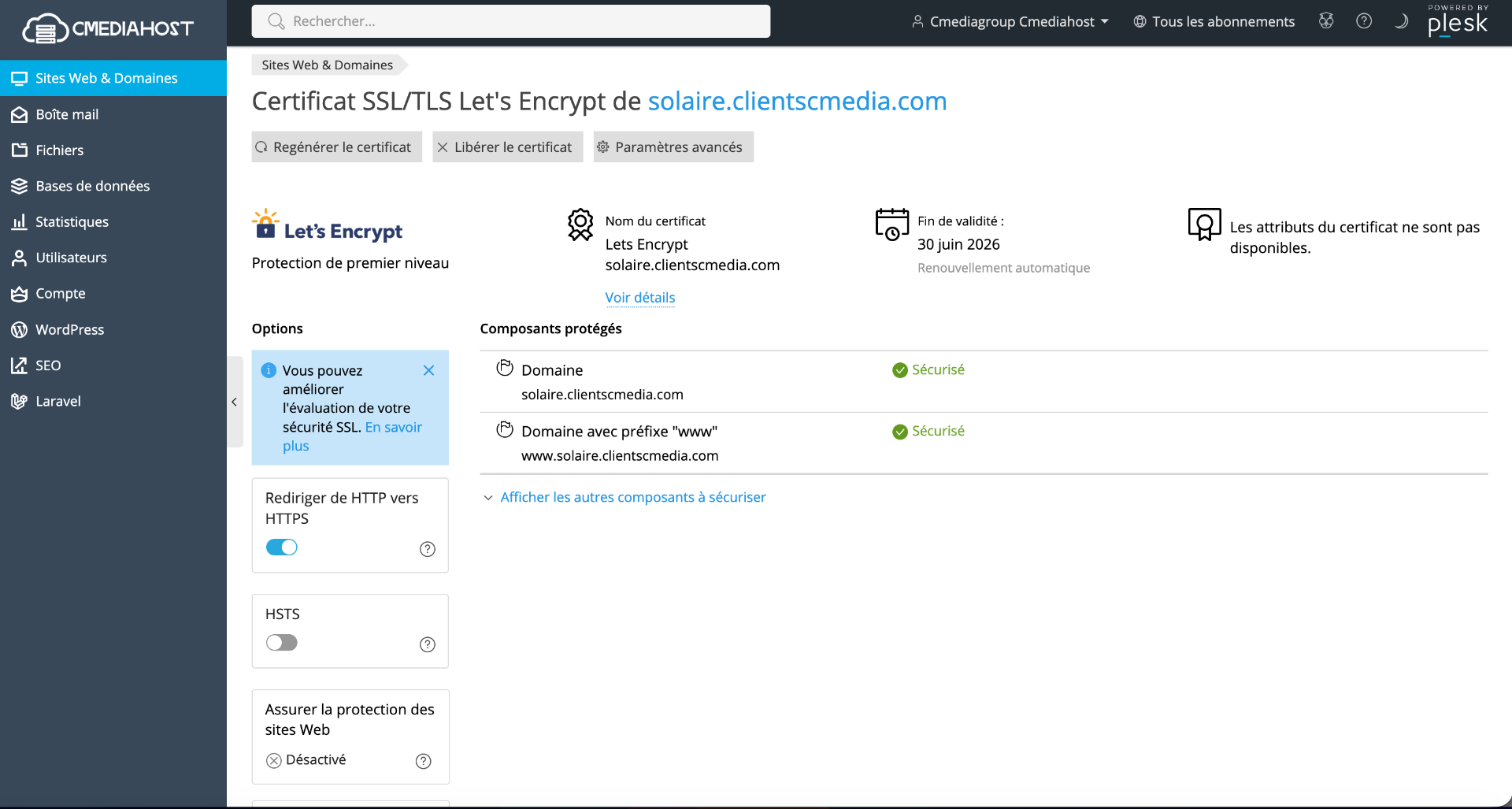Toggle Rediriger de HTTP vers HTTPS switch
The width and height of the screenshot is (1512, 809).
(x=282, y=547)
